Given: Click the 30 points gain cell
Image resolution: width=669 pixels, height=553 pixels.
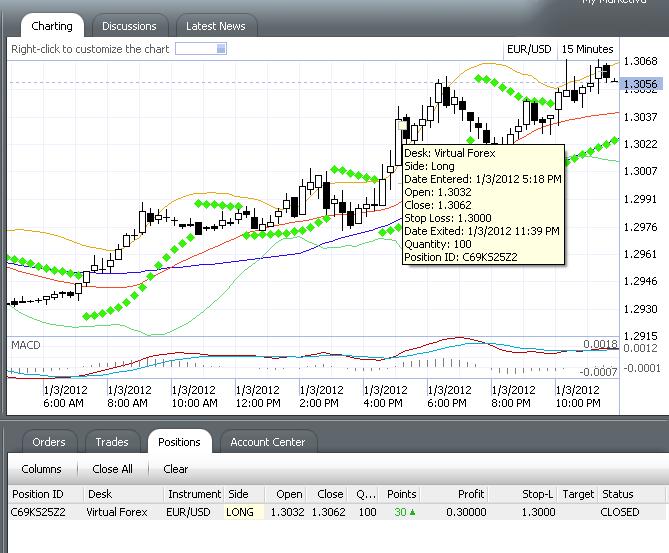Looking at the screenshot, I should pyautogui.click(x=404, y=512).
